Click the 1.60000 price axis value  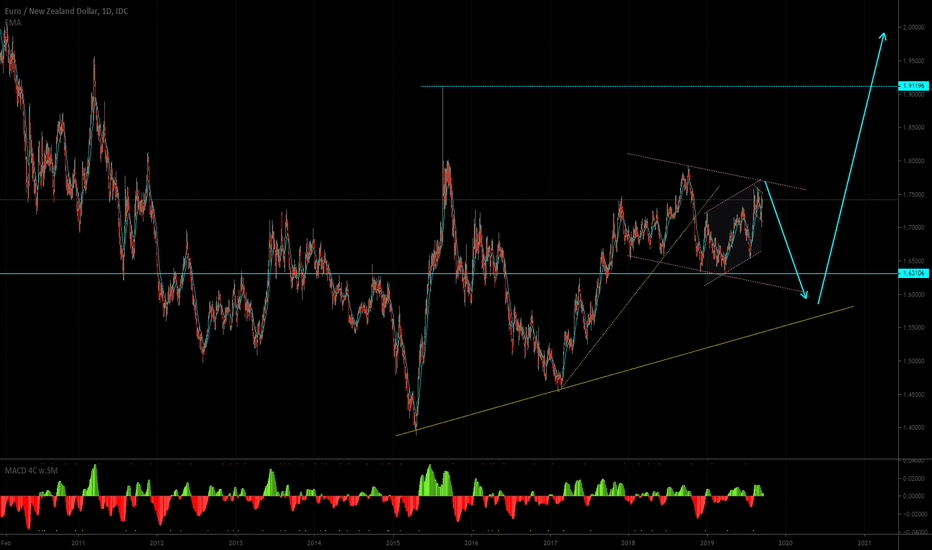click(914, 294)
